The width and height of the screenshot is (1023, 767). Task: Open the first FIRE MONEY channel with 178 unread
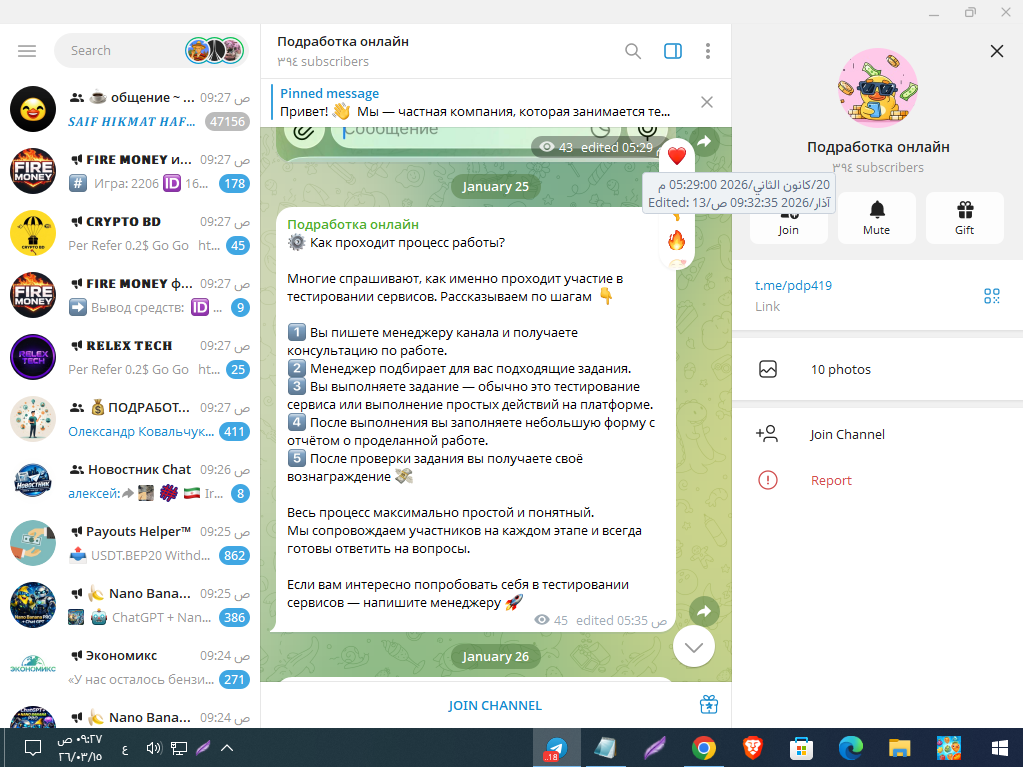(130, 171)
